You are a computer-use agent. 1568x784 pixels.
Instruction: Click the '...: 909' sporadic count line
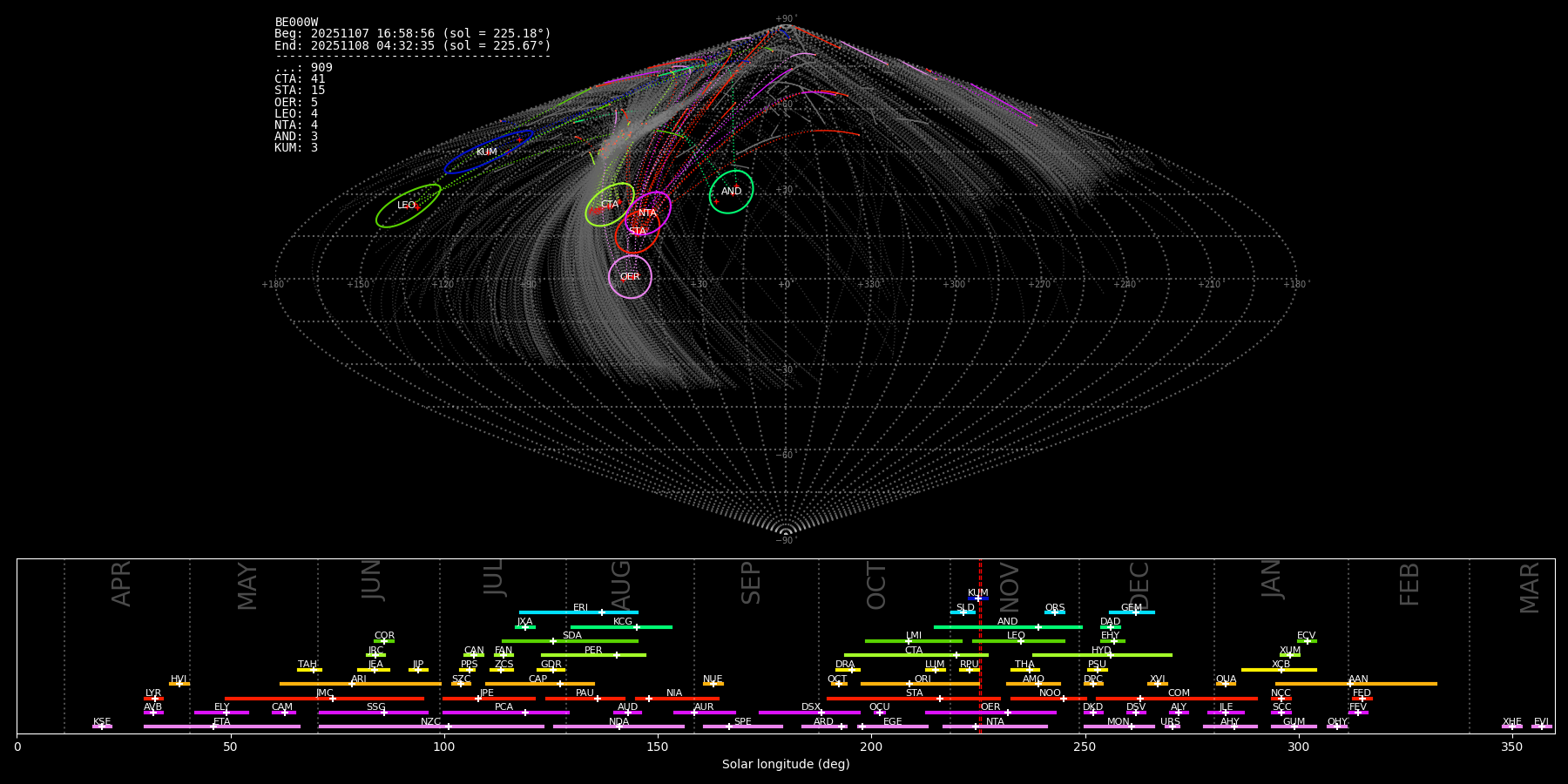click(x=303, y=68)
